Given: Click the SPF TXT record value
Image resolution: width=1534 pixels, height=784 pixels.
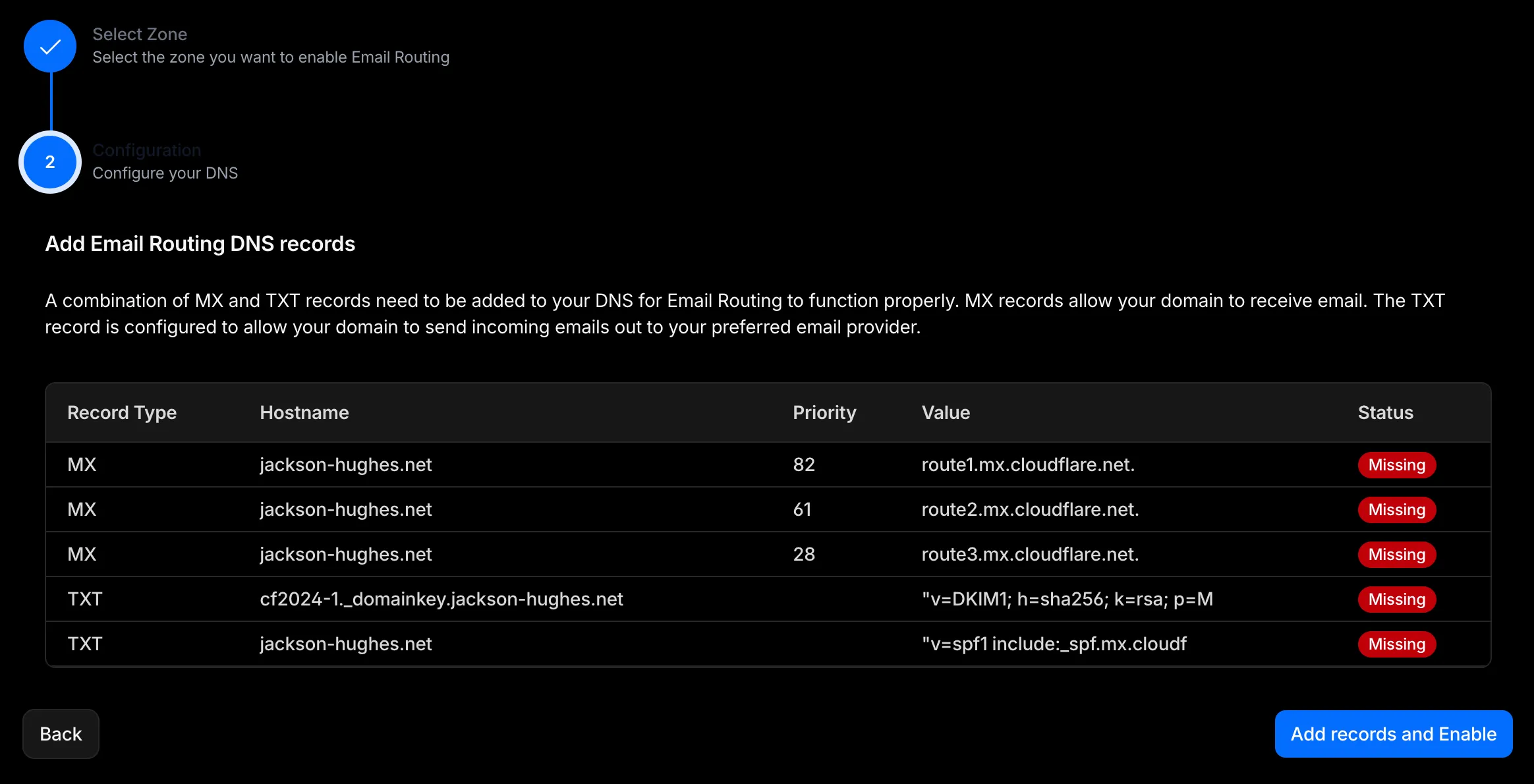Looking at the screenshot, I should pyautogui.click(x=1054, y=644).
